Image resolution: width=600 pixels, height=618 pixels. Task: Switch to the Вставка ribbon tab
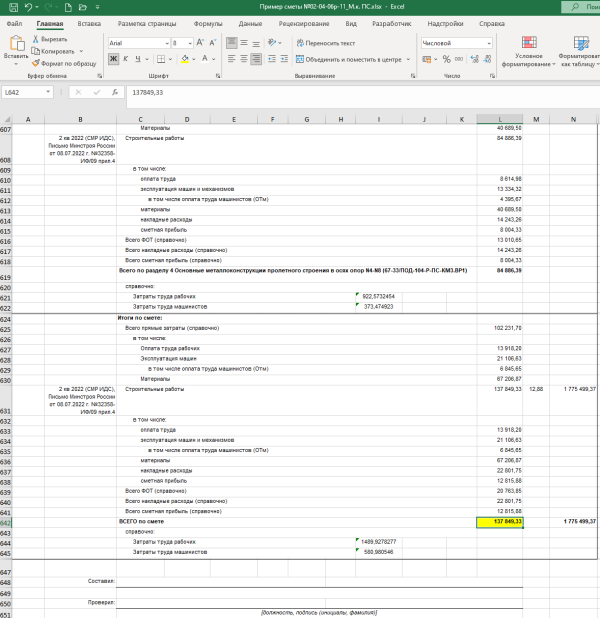[x=88, y=23]
